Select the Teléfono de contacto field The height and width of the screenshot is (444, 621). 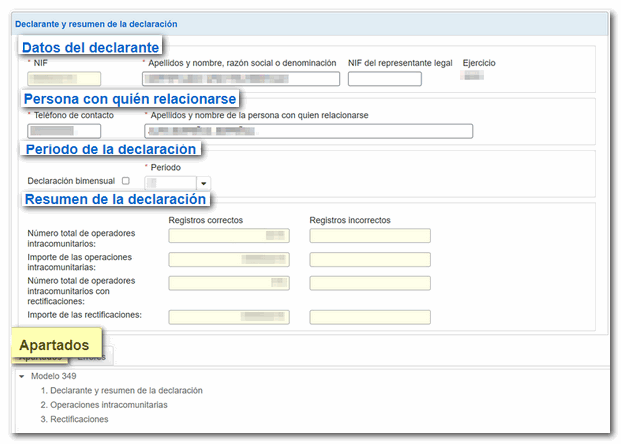[64, 131]
